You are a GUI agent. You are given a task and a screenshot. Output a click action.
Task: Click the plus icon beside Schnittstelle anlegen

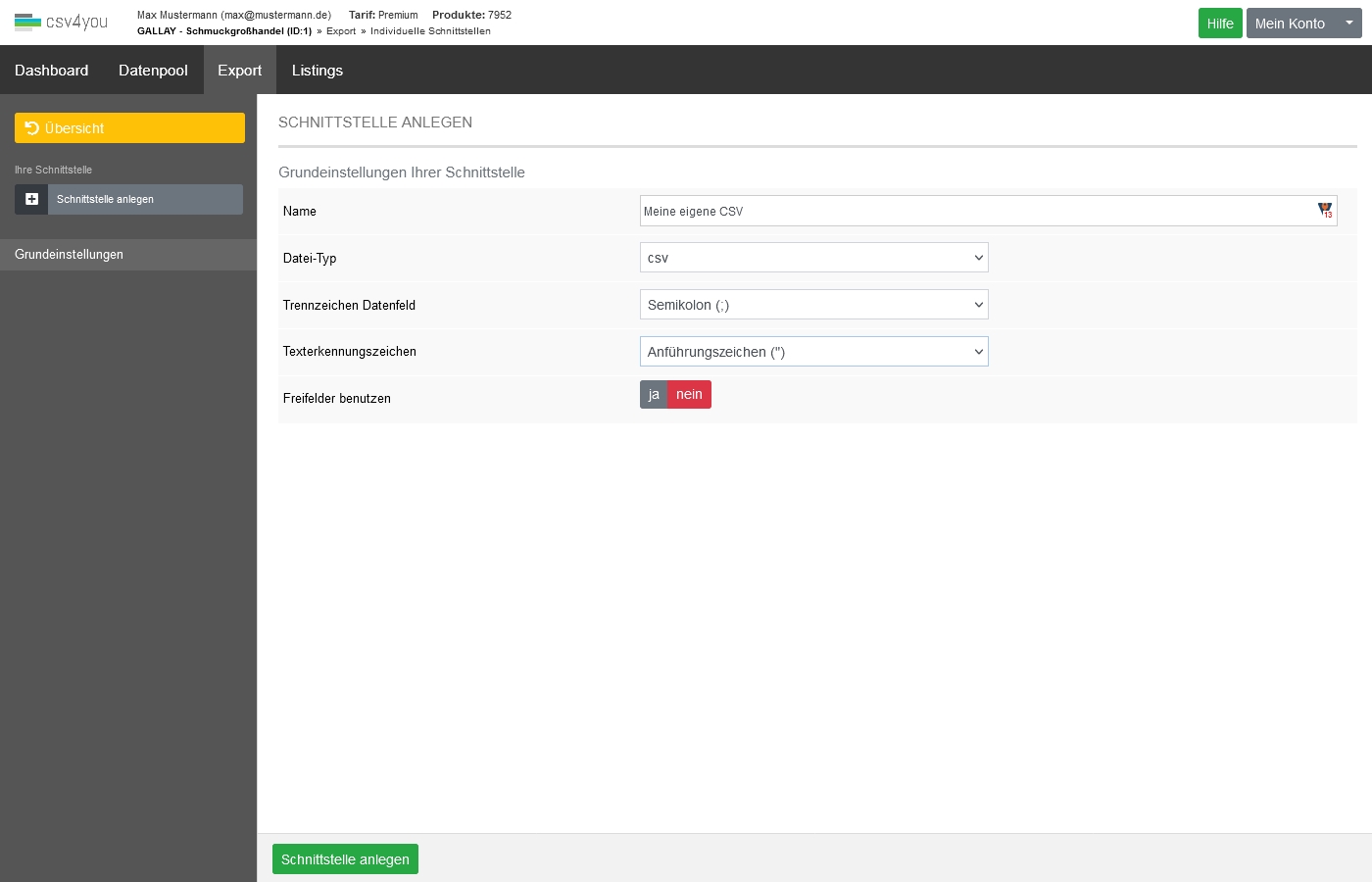(x=31, y=199)
